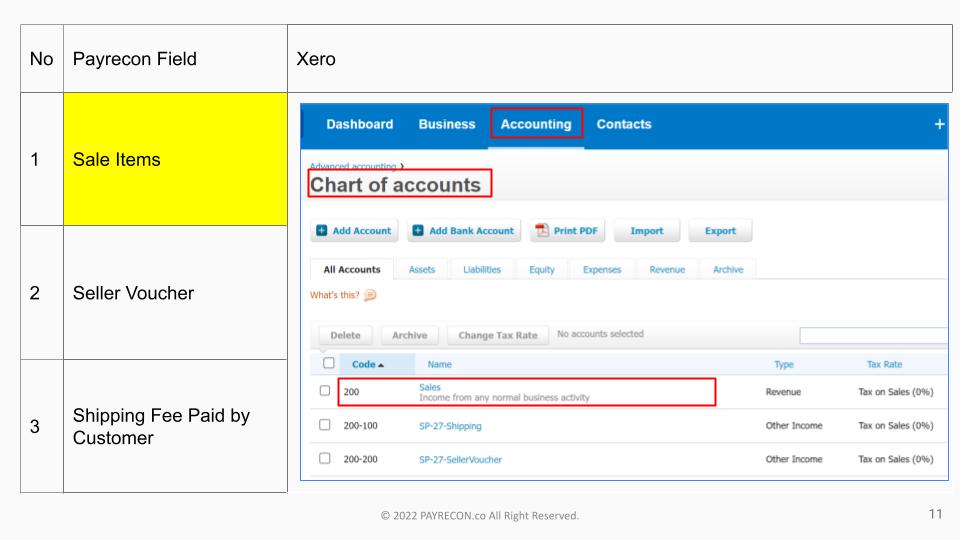Click the Add Bank Account button
Viewport: 960px width, 540px height.
(x=464, y=231)
